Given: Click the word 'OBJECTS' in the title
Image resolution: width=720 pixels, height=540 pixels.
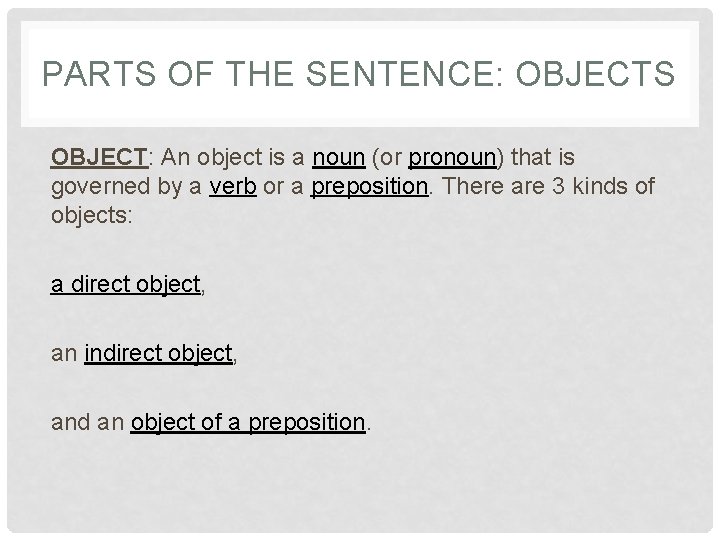Looking at the screenshot, I should click(595, 73).
